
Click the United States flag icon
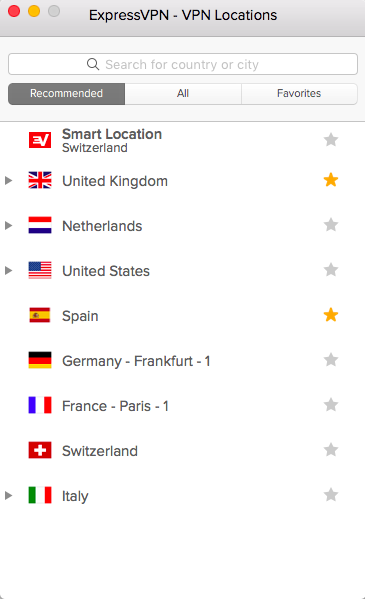pos(40,270)
